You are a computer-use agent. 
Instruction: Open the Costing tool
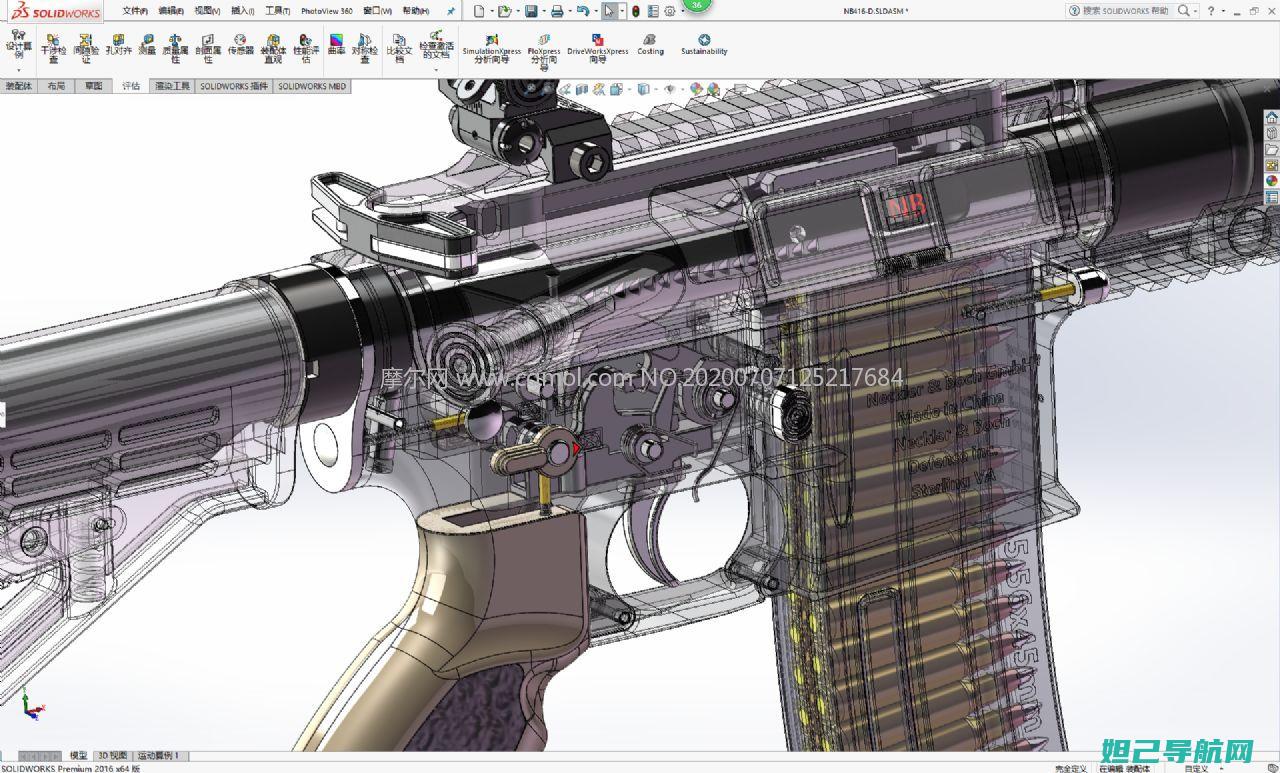(650, 45)
